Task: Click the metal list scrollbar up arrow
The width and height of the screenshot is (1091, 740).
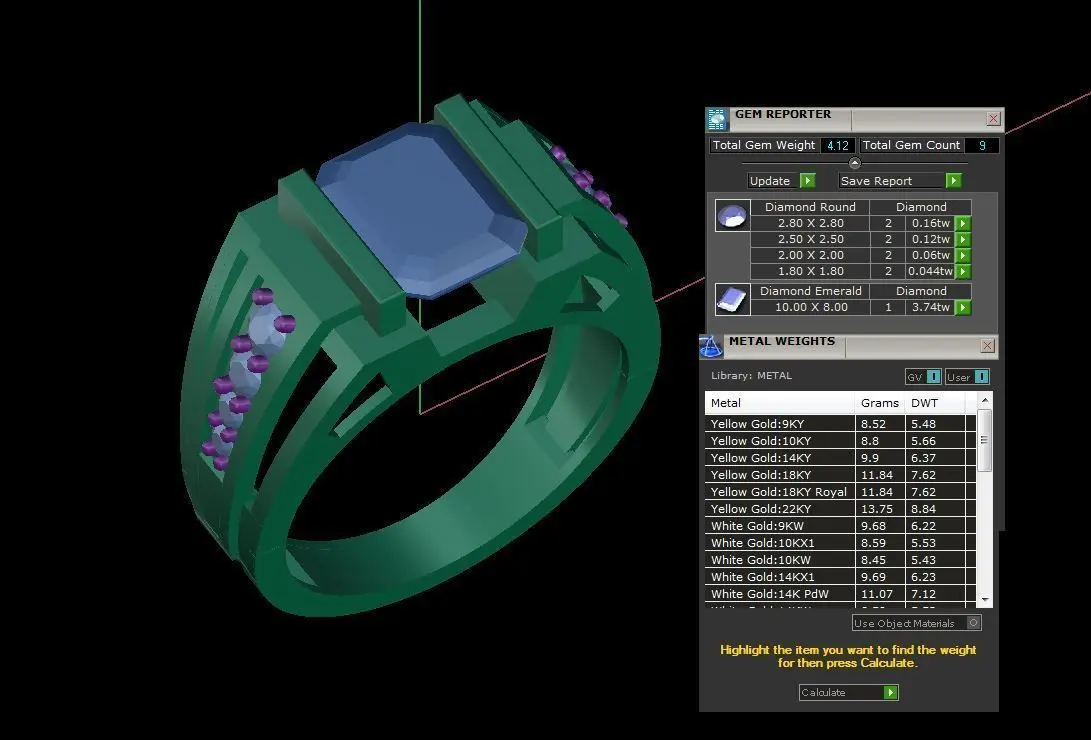Action: click(985, 400)
